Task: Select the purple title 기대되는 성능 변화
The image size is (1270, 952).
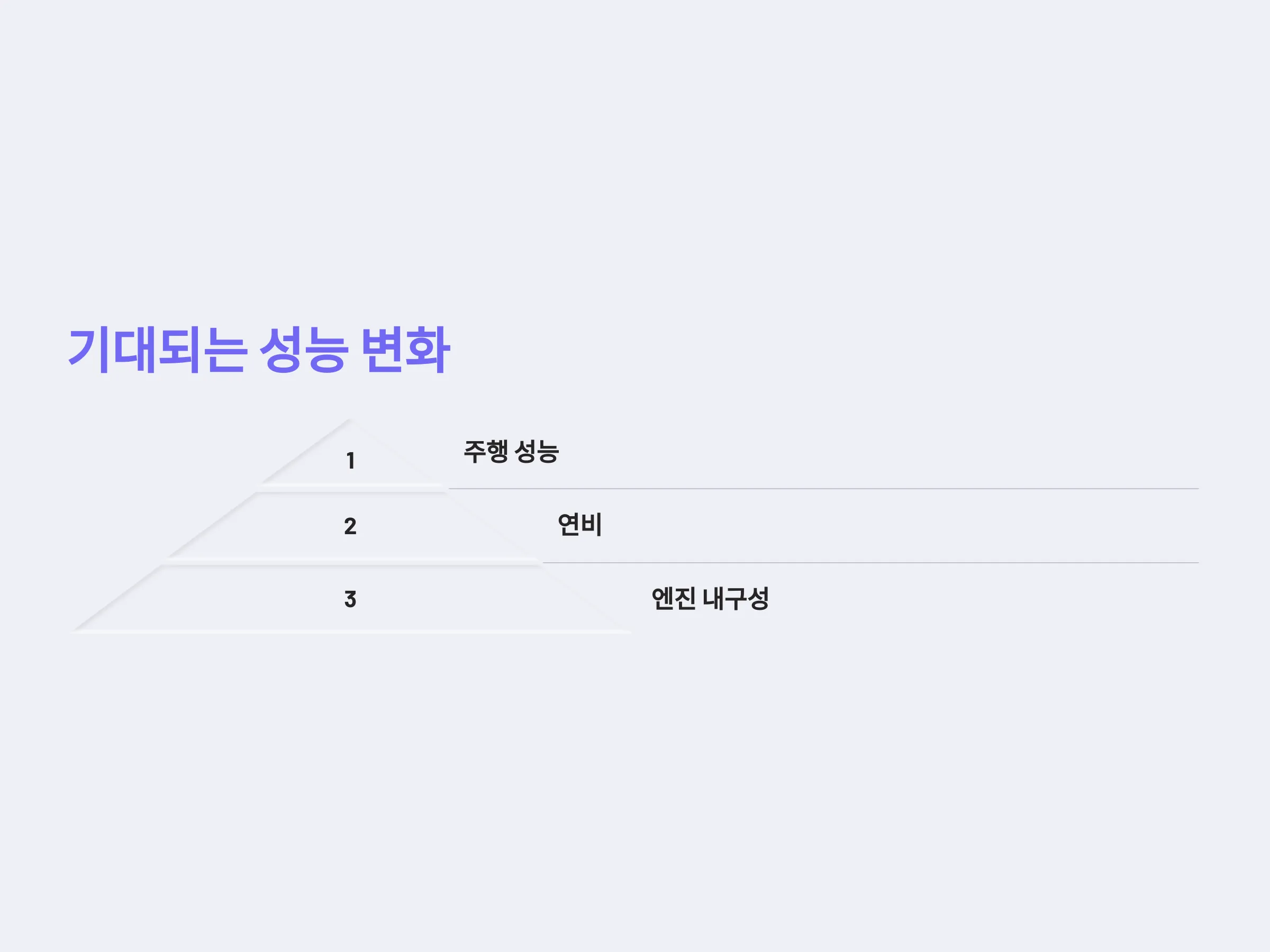Action: point(259,350)
